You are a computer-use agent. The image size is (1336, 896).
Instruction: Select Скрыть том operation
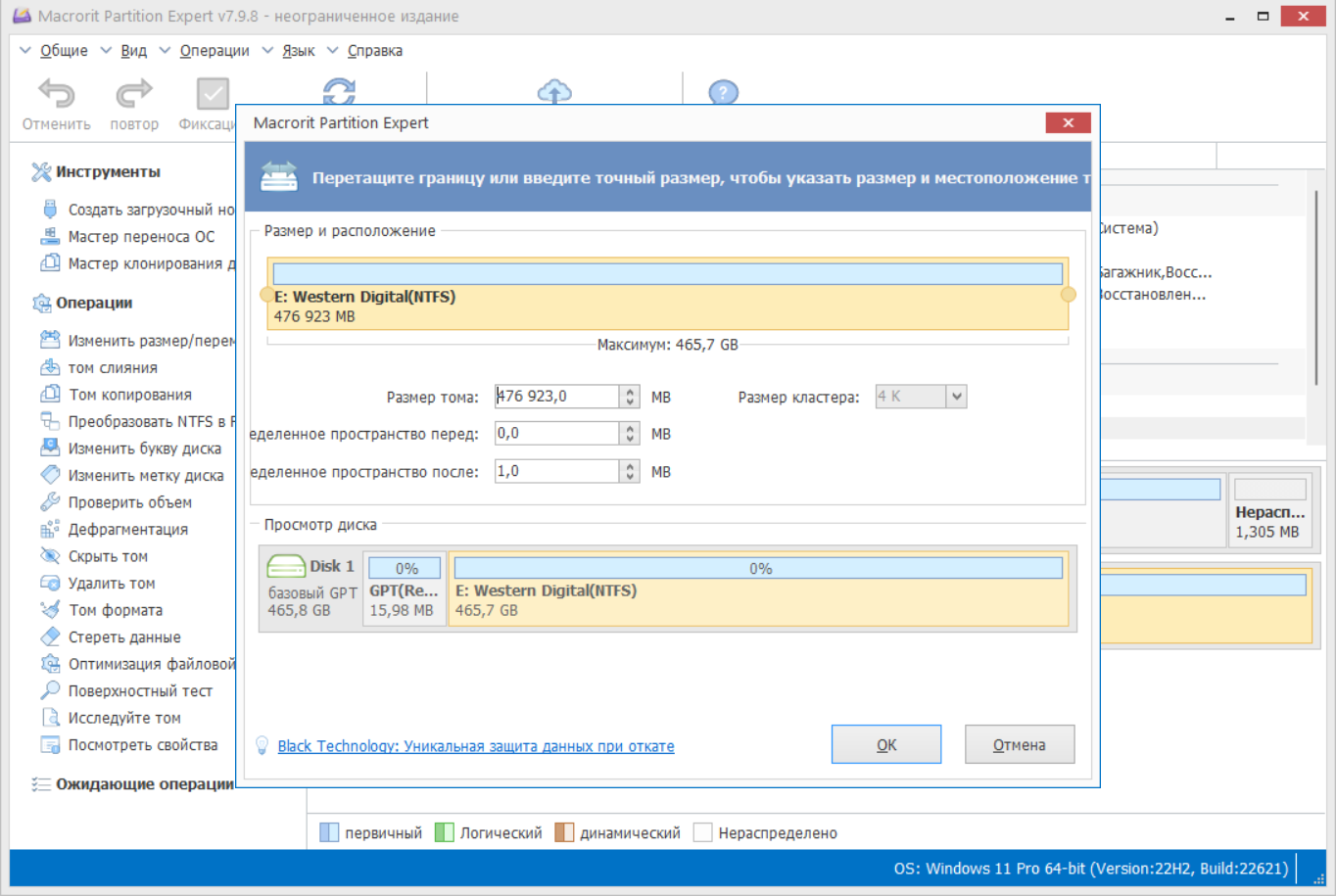(x=108, y=556)
